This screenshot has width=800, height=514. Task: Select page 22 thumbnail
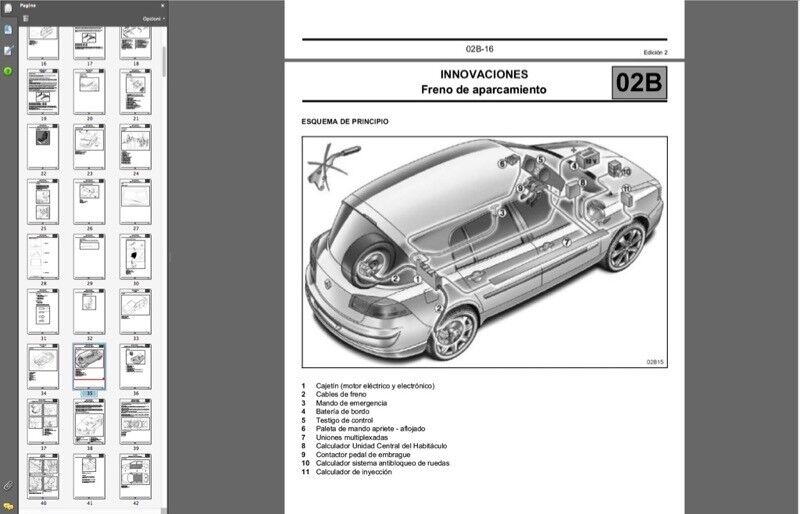tap(43, 147)
